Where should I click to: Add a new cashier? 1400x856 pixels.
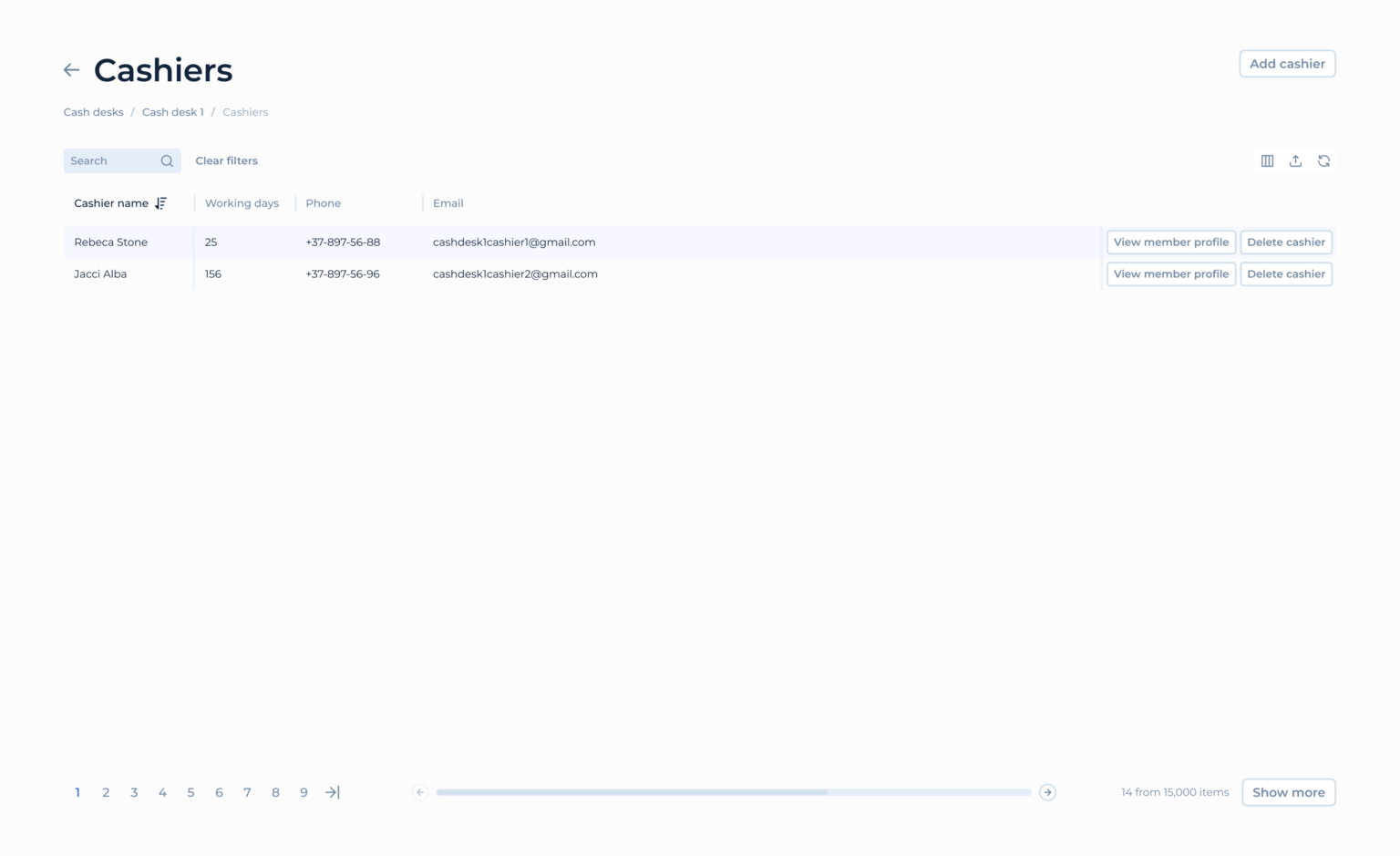1287,64
